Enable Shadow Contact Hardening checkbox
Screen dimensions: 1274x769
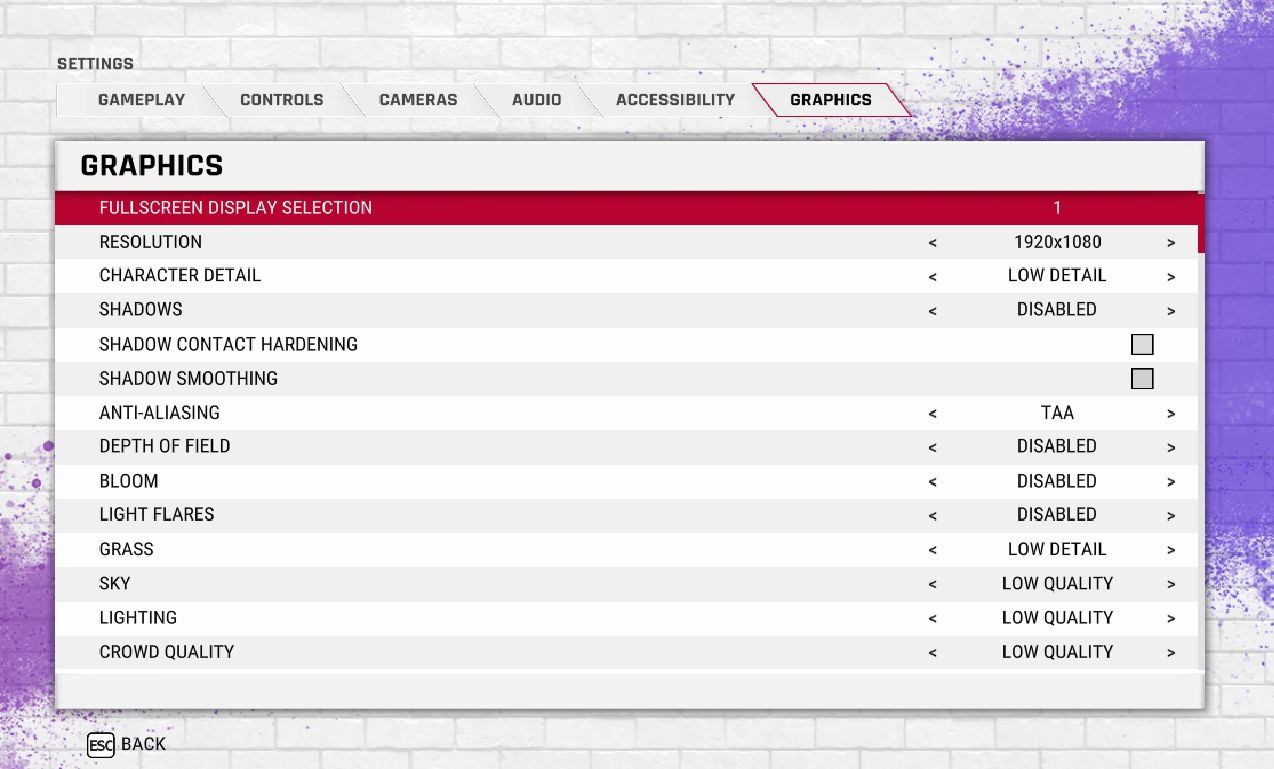(x=1142, y=345)
